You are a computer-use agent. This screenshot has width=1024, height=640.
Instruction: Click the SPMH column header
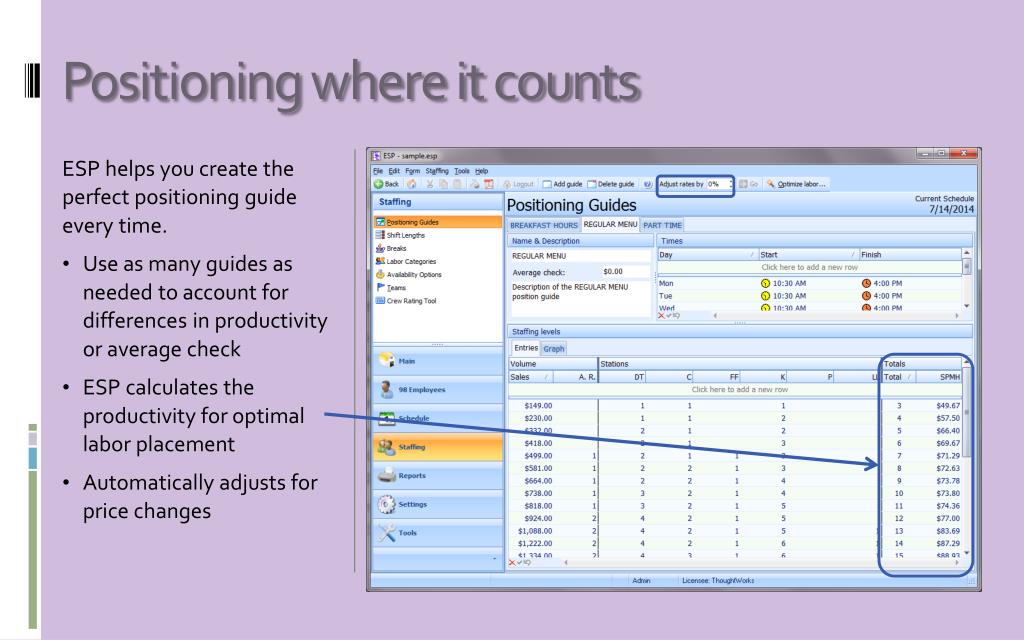click(940, 377)
